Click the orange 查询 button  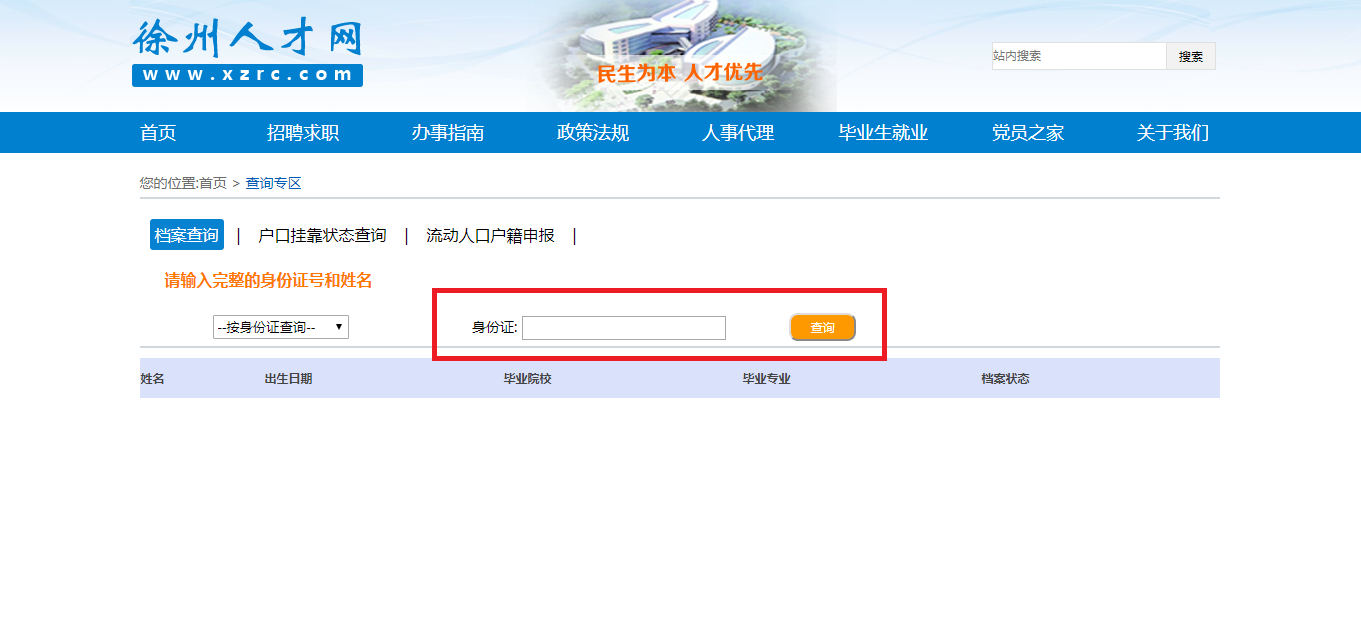[823, 328]
